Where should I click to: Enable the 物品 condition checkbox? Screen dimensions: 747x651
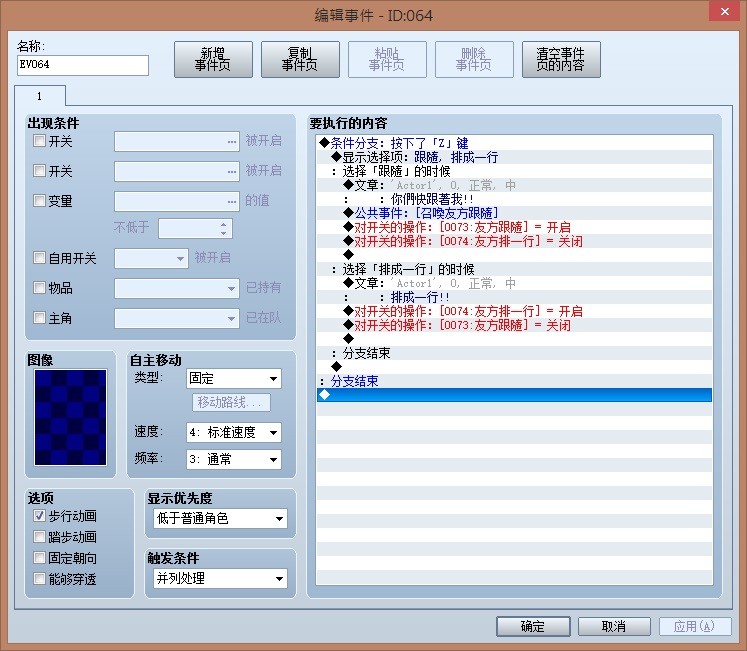point(40,287)
